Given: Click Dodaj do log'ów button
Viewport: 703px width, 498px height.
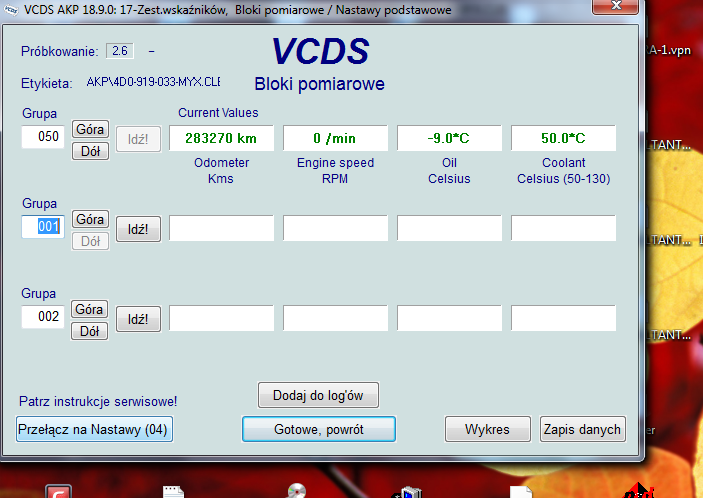Looking at the screenshot, I should (318, 395).
